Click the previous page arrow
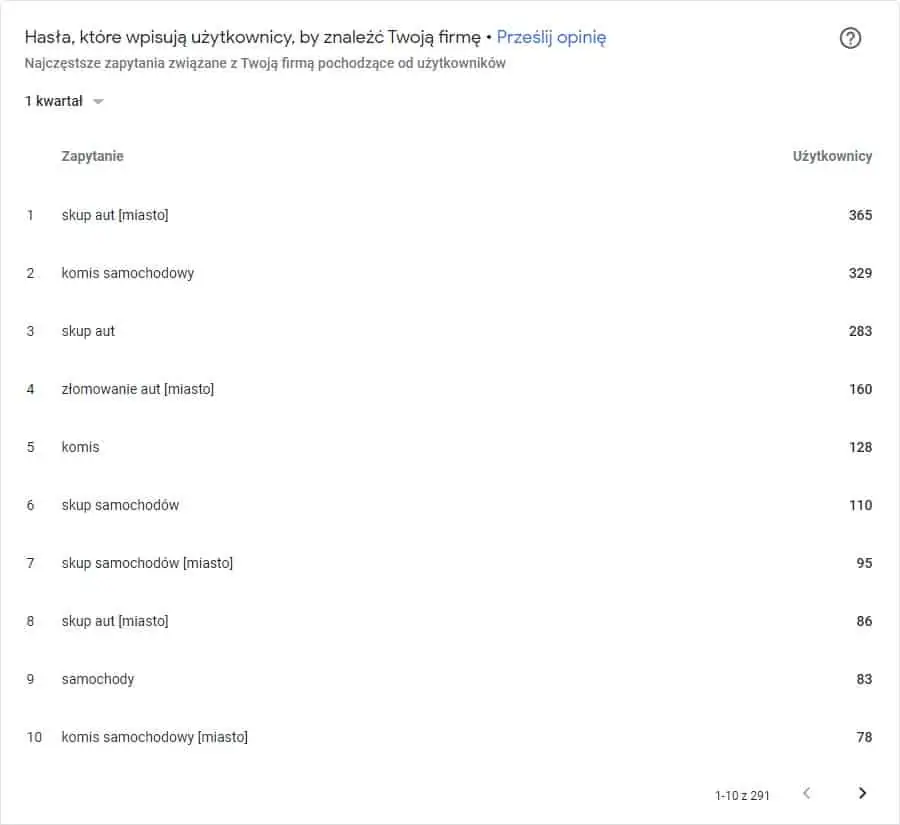Image resolution: width=900 pixels, height=825 pixels. tap(806, 793)
